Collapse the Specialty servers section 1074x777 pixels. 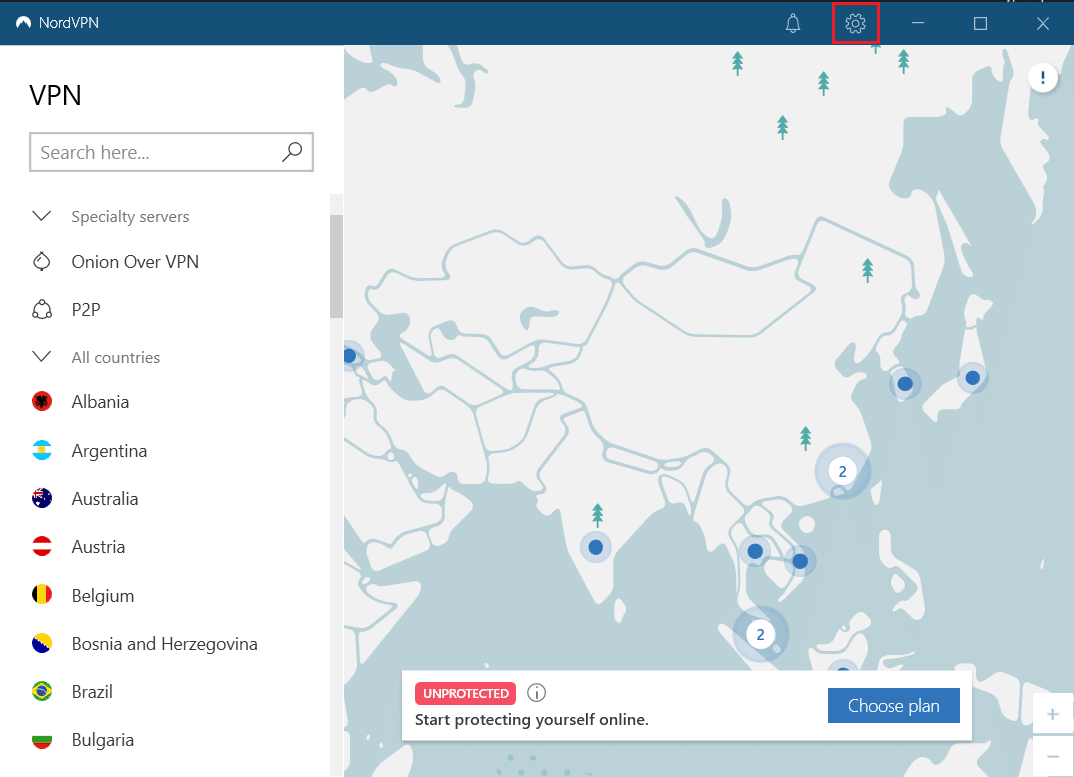click(x=42, y=216)
